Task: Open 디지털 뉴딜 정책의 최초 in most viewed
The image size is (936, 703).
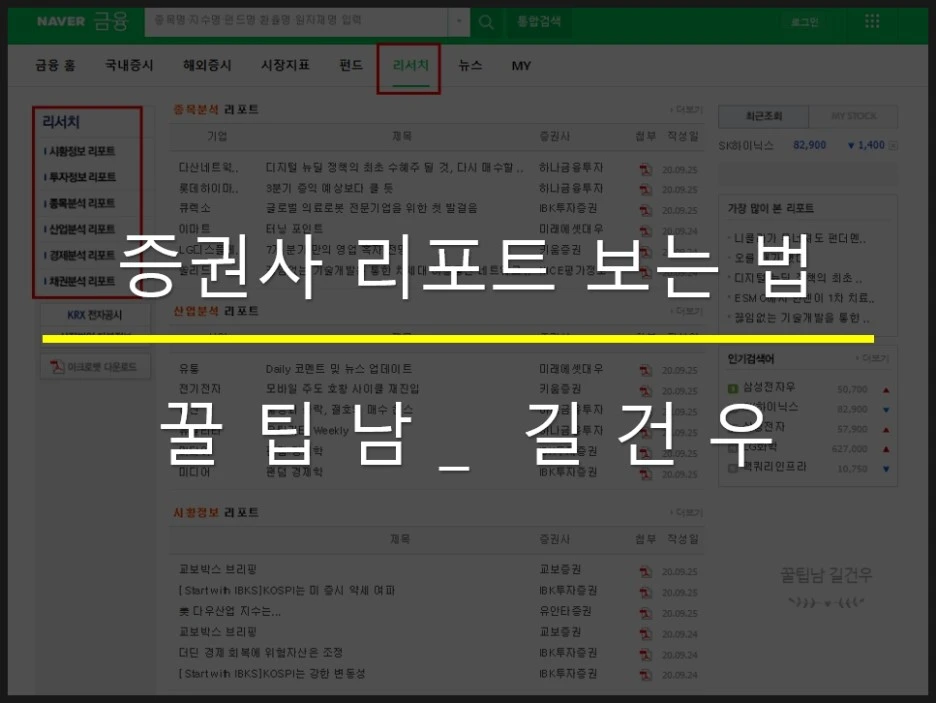Action: 798,278
